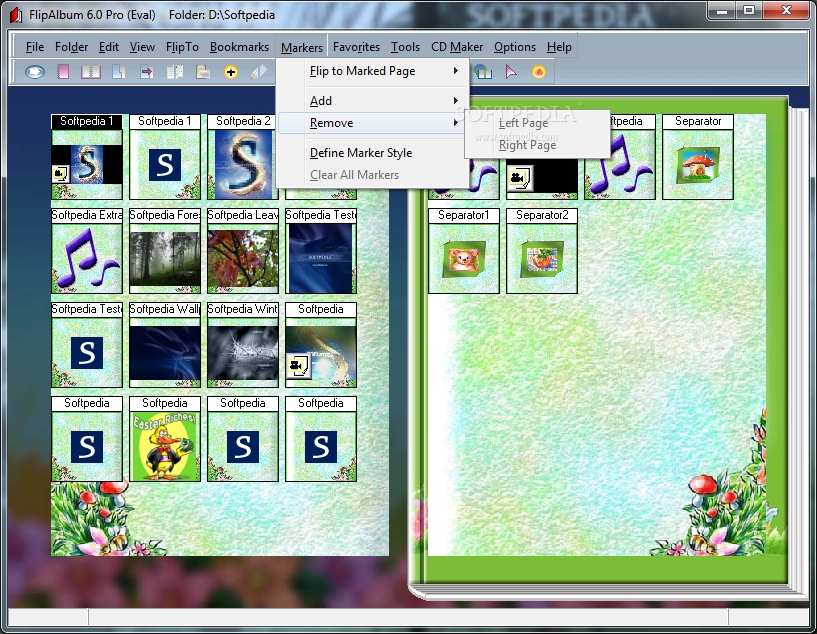Screen dimensions: 817x634
Task: Open the FlipTo menu
Action: pyautogui.click(x=182, y=47)
